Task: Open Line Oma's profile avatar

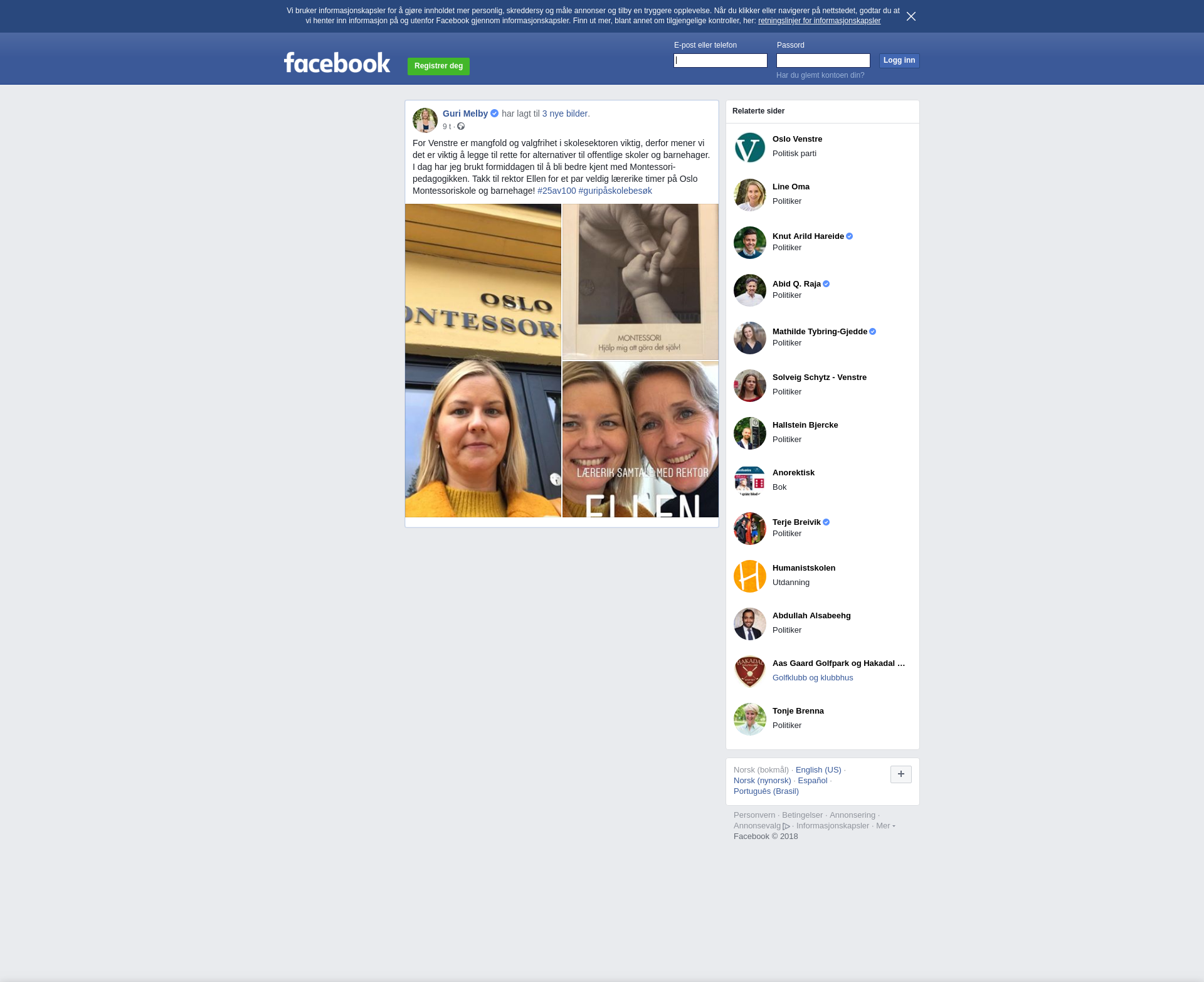Action: pyautogui.click(x=750, y=195)
